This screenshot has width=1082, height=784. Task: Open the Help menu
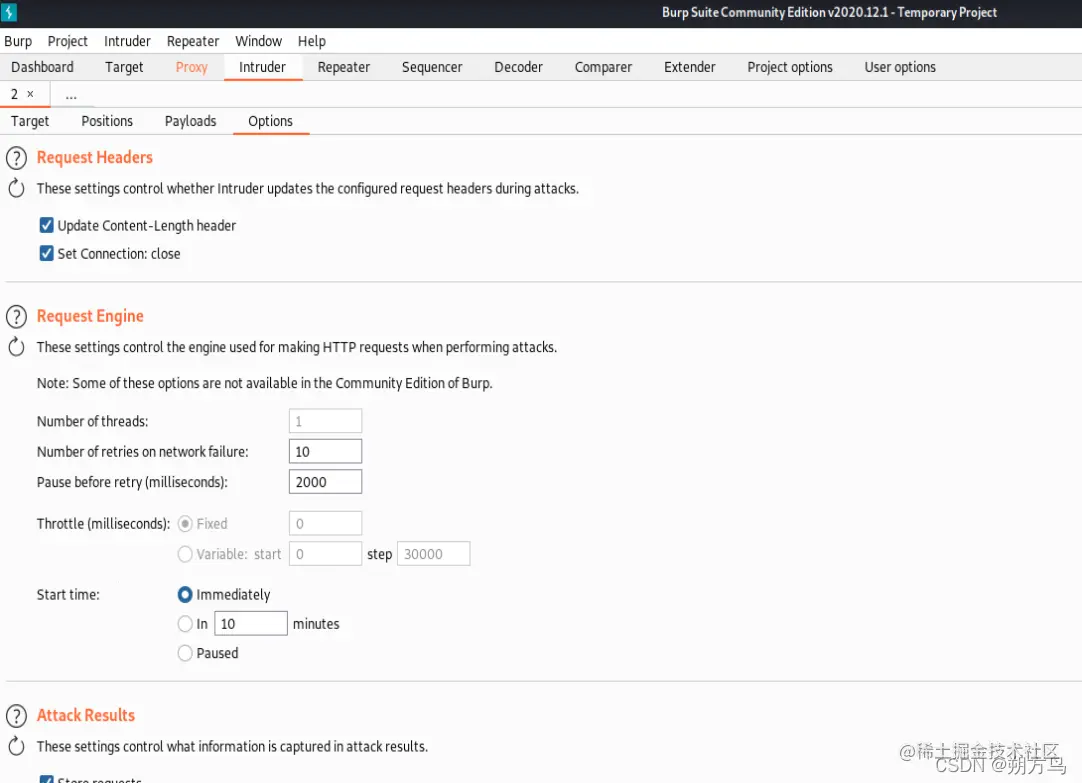(312, 41)
